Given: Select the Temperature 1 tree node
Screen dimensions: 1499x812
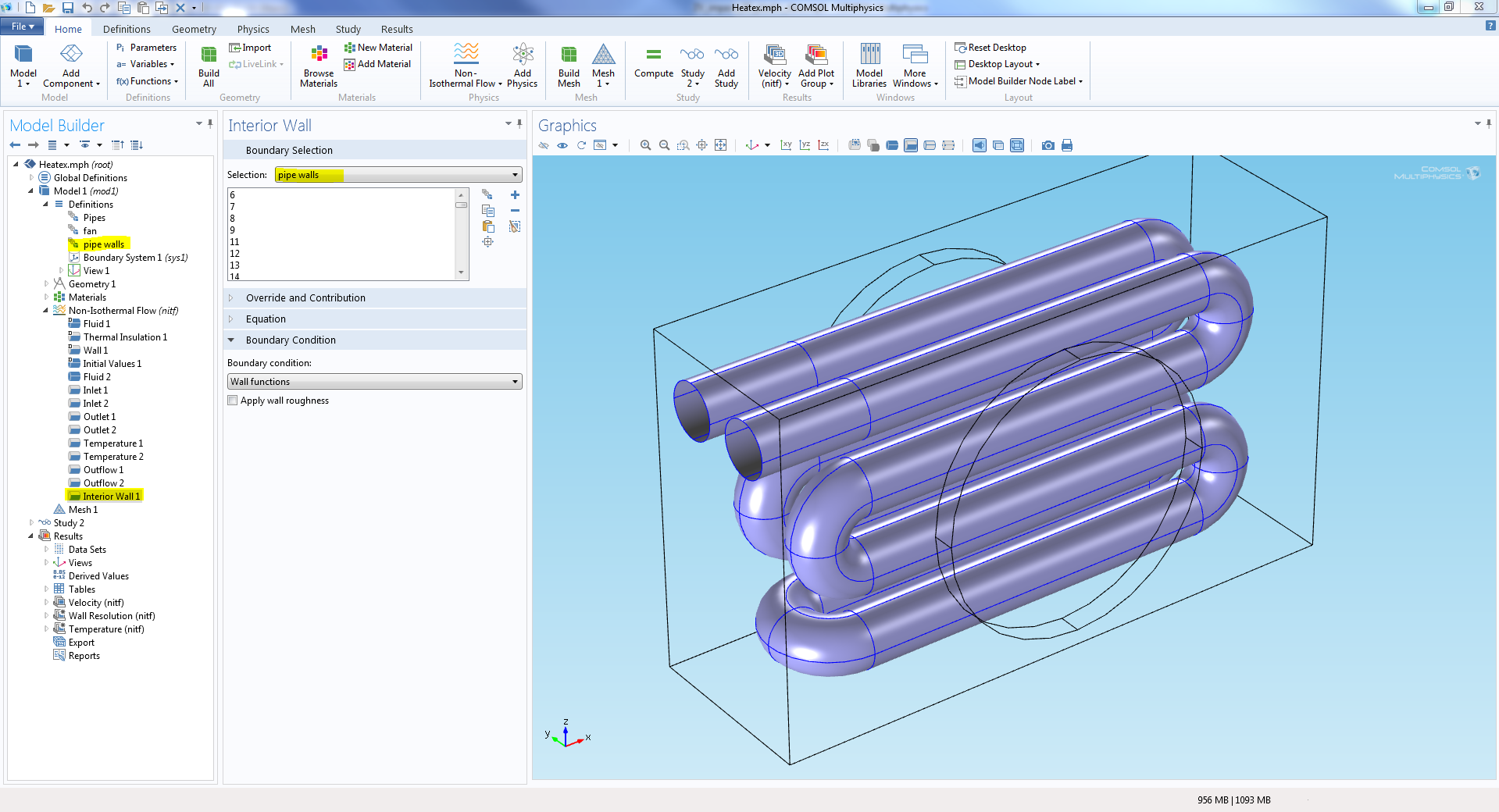Looking at the screenshot, I should click(112, 443).
